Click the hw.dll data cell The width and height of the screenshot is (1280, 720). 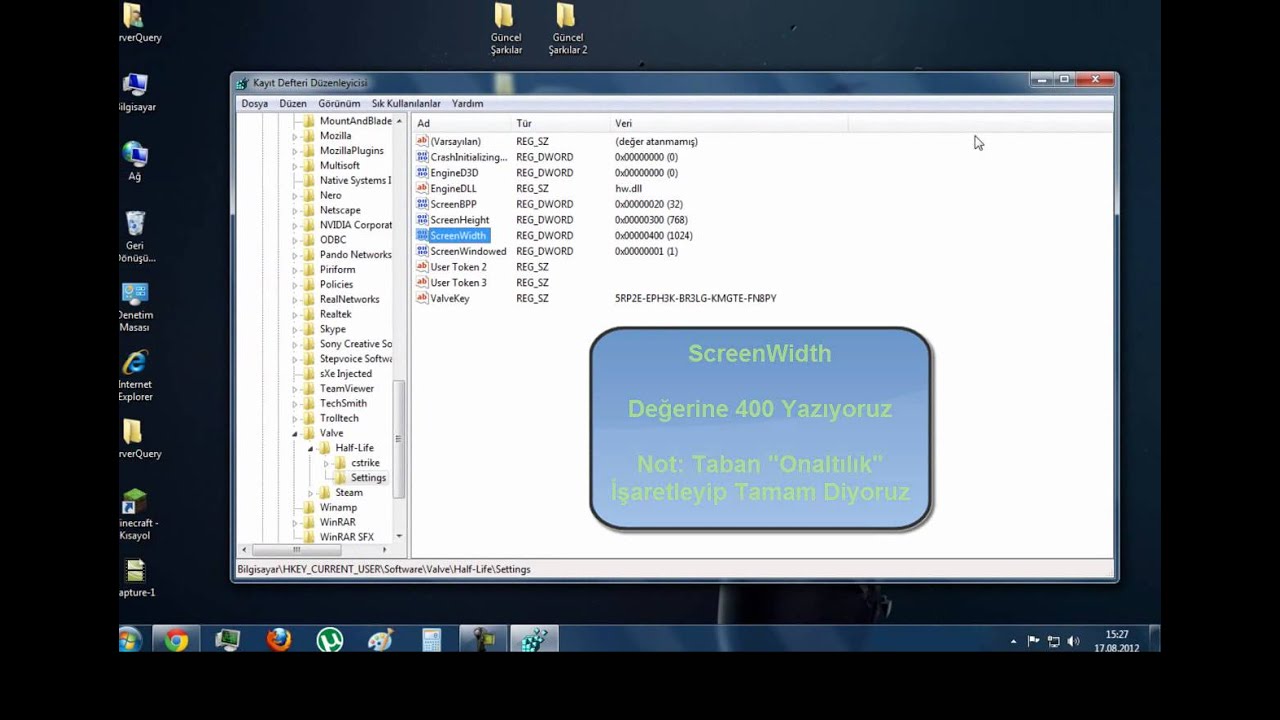coord(628,189)
